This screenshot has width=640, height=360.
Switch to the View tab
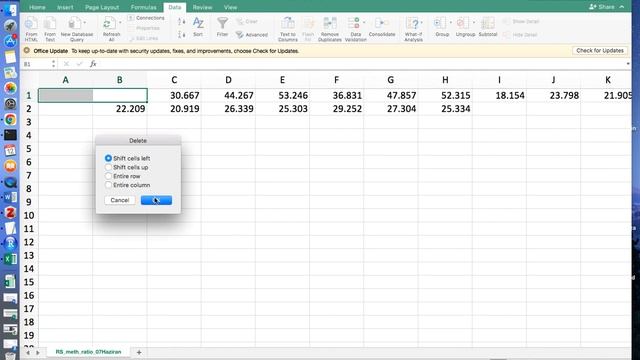pos(231,7)
